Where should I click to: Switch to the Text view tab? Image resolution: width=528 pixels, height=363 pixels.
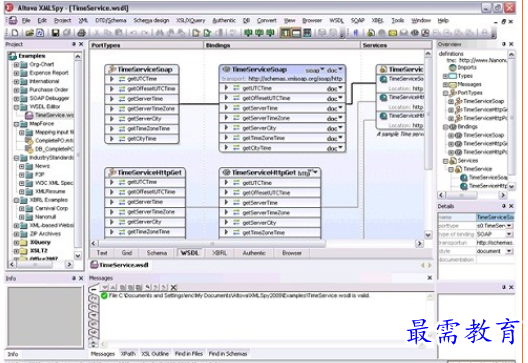coord(102,253)
